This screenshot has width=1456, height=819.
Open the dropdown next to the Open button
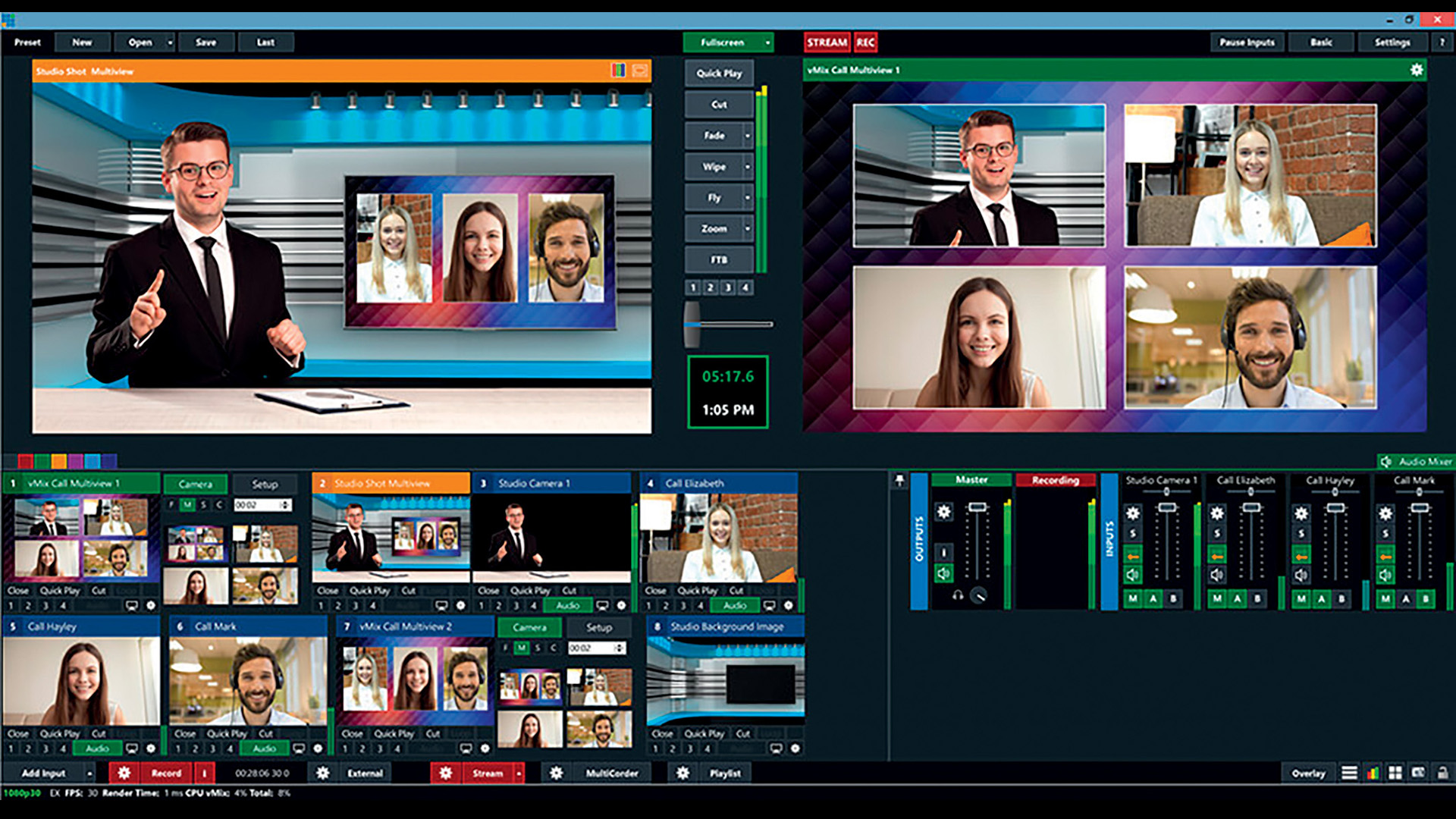[x=171, y=42]
